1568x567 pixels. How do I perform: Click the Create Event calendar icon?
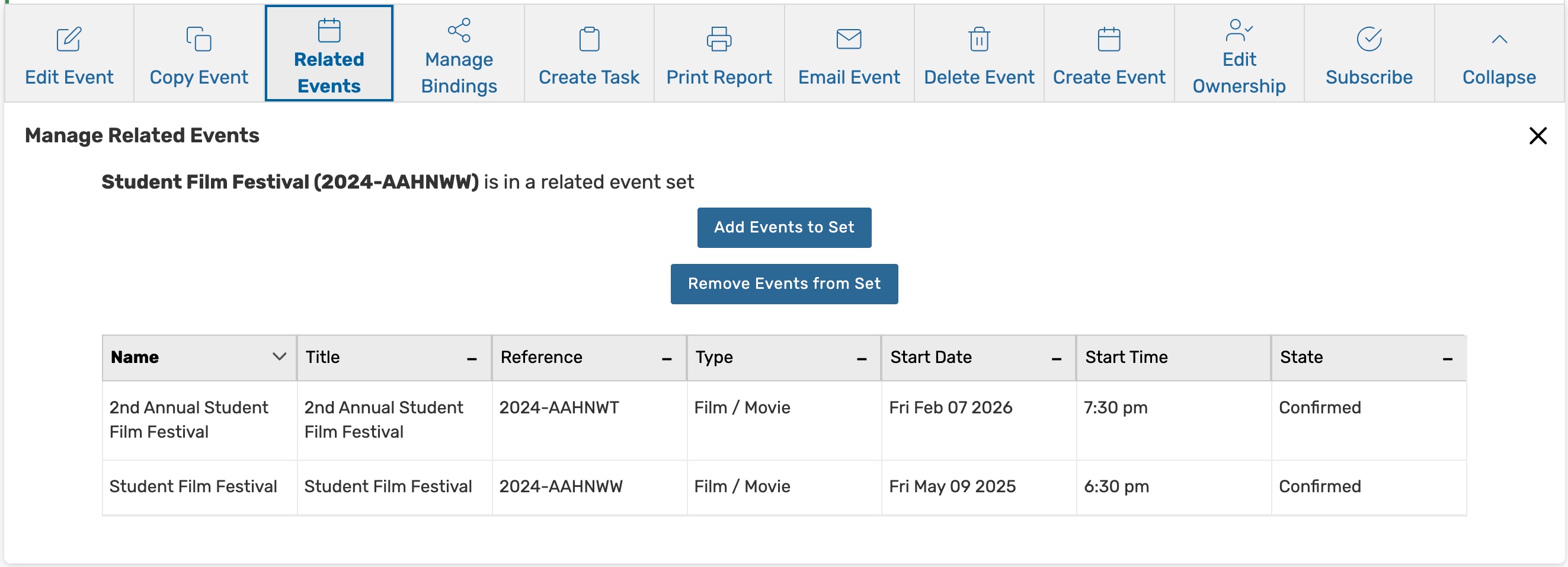point(1108,39)
